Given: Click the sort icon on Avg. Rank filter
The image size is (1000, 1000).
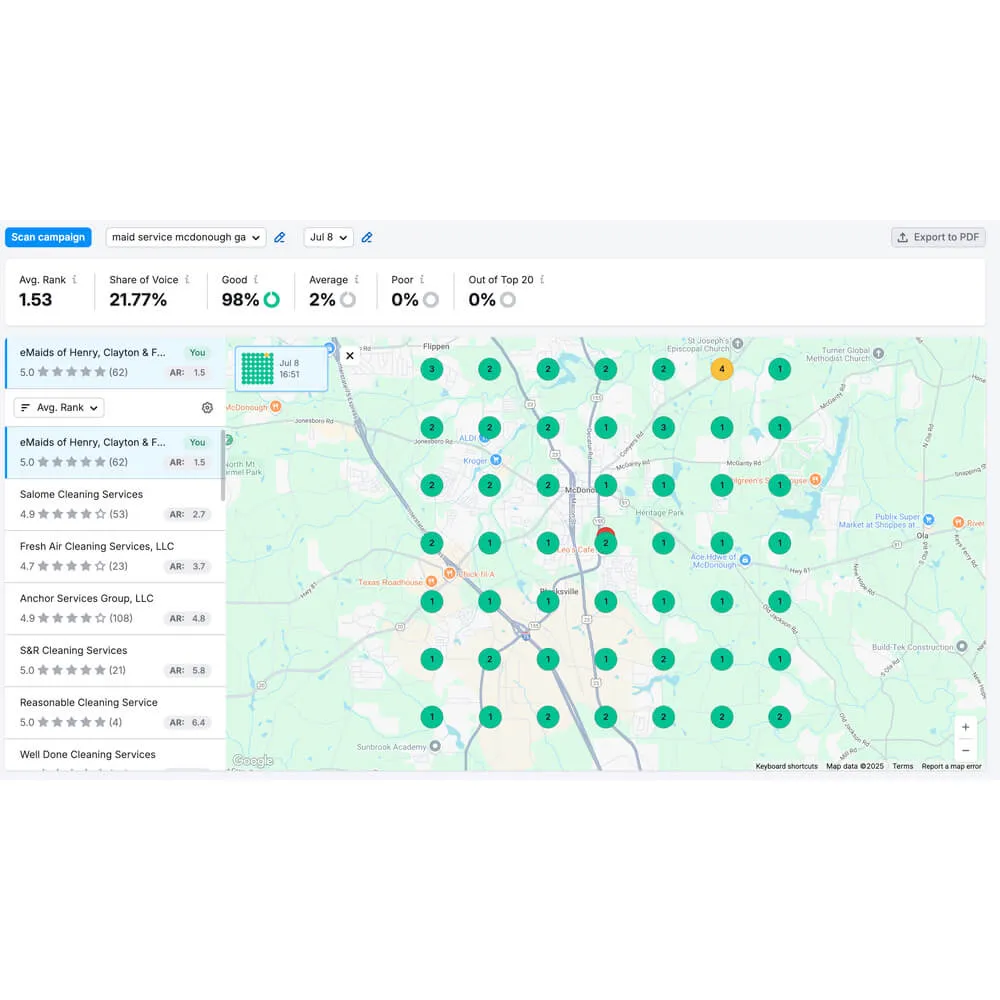Looking at the screenshot, I should pyautogui.click(x=24, y=407).
